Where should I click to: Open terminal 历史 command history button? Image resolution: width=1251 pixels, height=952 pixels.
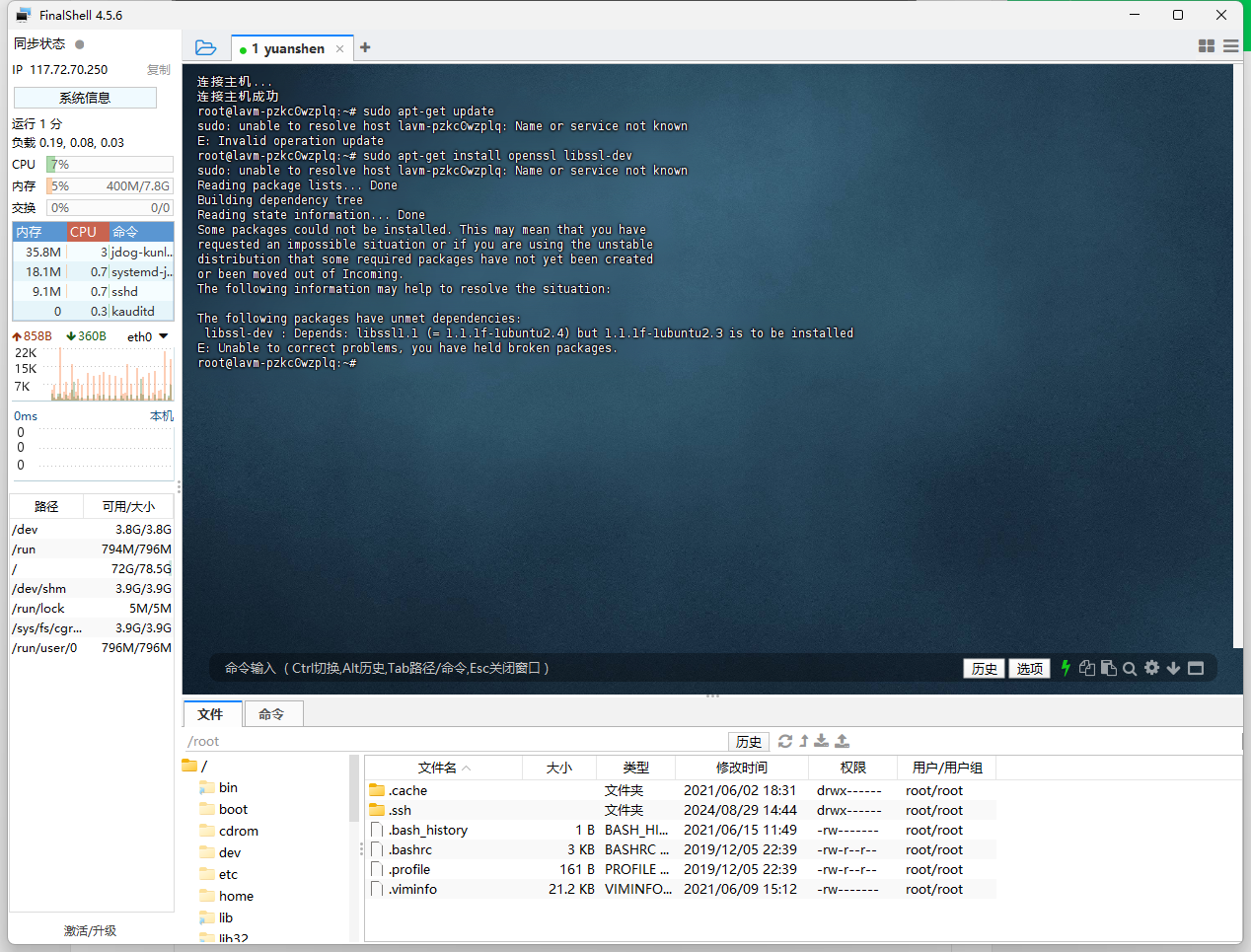(984, 668)
